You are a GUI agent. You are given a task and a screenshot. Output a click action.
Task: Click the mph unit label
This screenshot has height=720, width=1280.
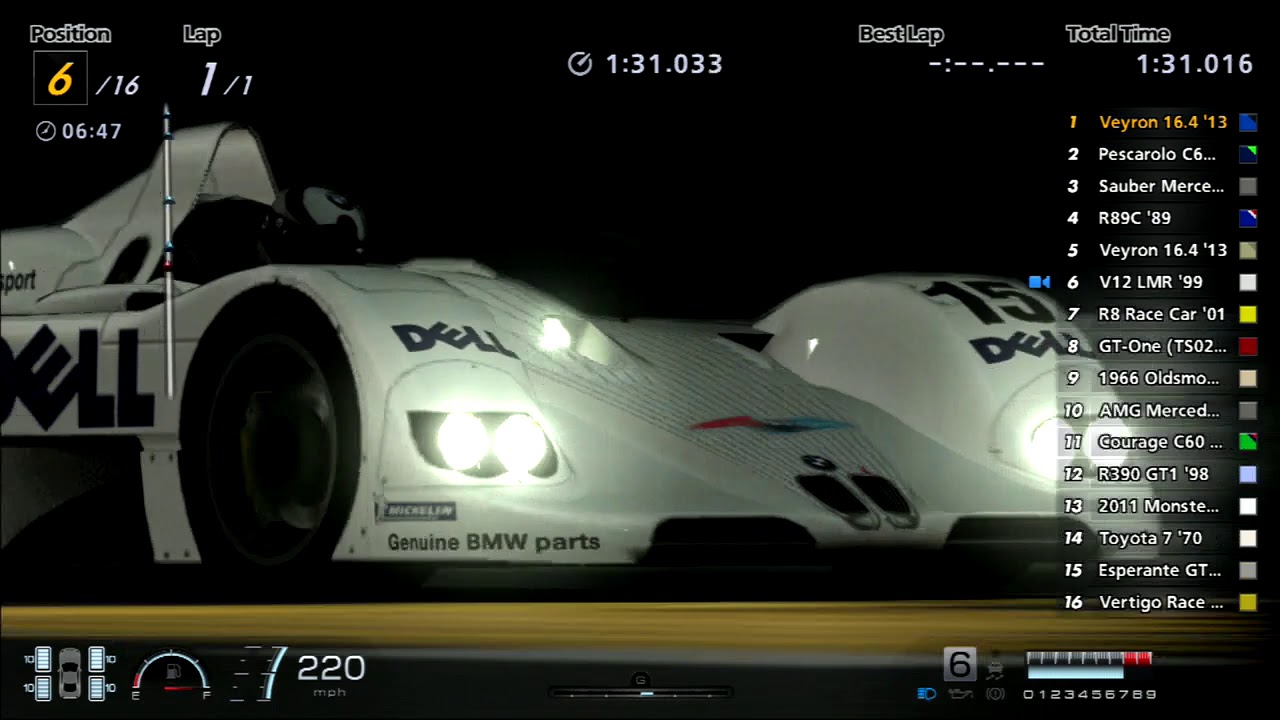tap(330, 692)
